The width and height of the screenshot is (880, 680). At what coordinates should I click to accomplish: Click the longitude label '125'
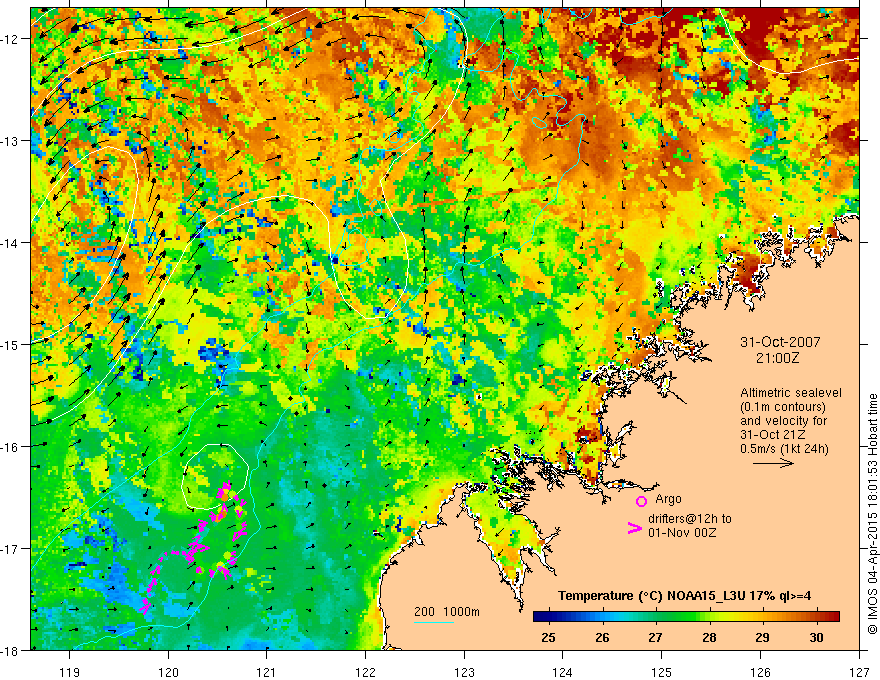tap(662, 672)
